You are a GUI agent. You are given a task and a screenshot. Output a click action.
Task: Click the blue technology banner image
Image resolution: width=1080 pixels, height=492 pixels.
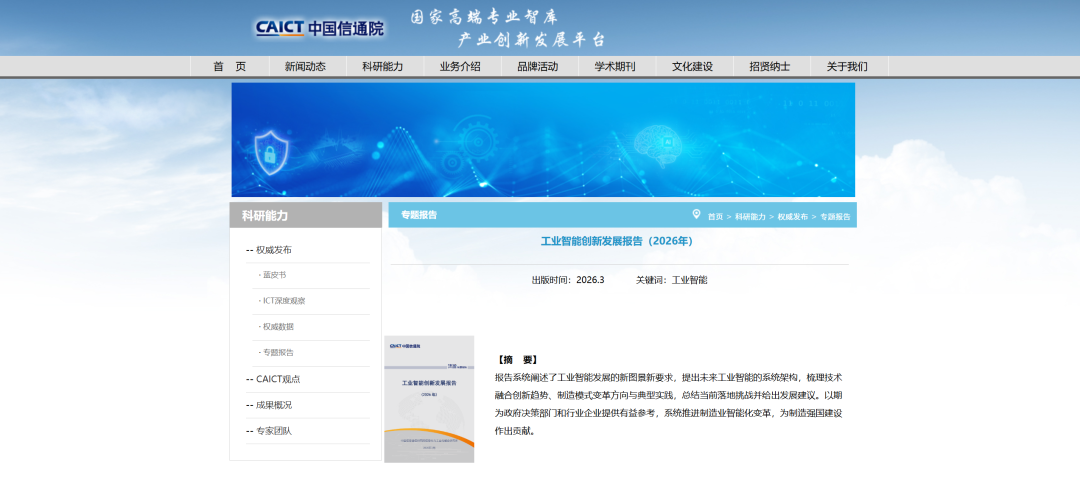pos(543,140)
